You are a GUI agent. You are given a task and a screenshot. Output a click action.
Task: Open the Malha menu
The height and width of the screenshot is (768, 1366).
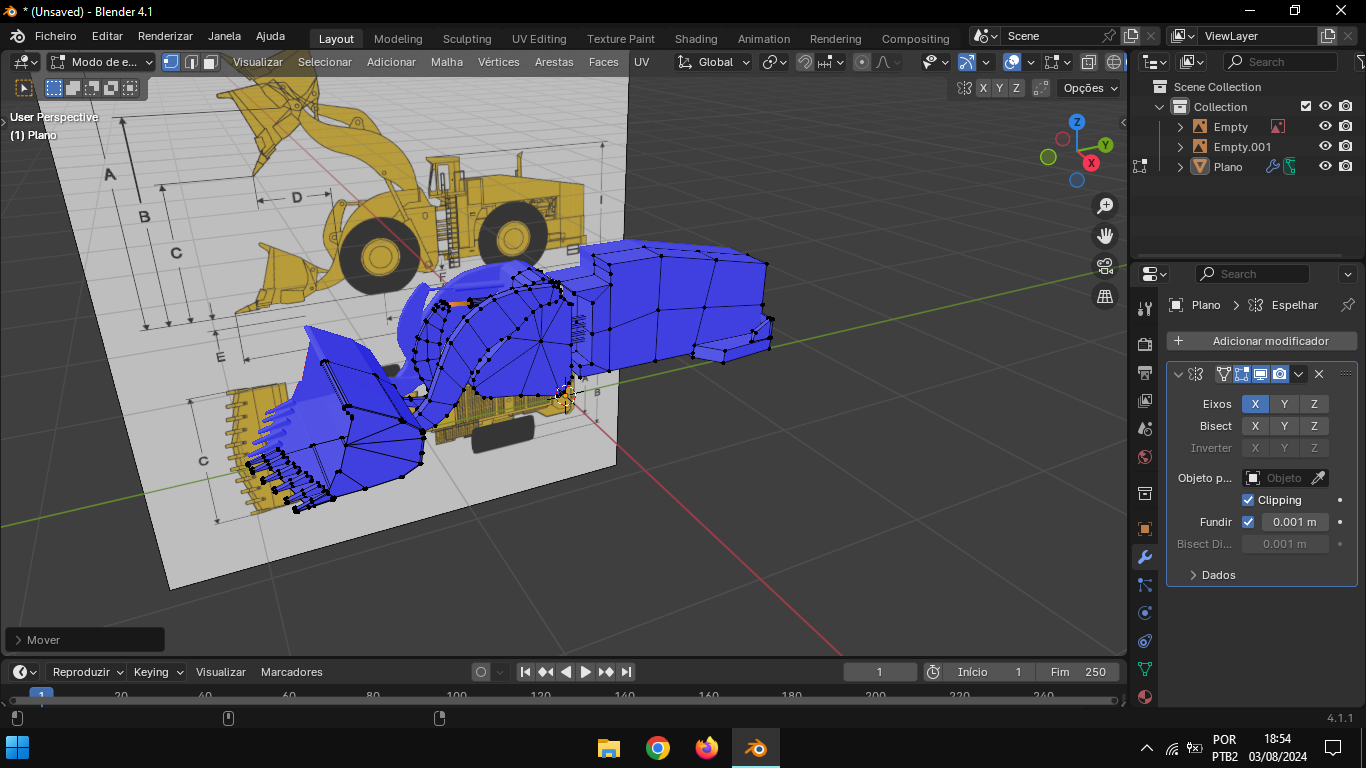tap(447, 62)
